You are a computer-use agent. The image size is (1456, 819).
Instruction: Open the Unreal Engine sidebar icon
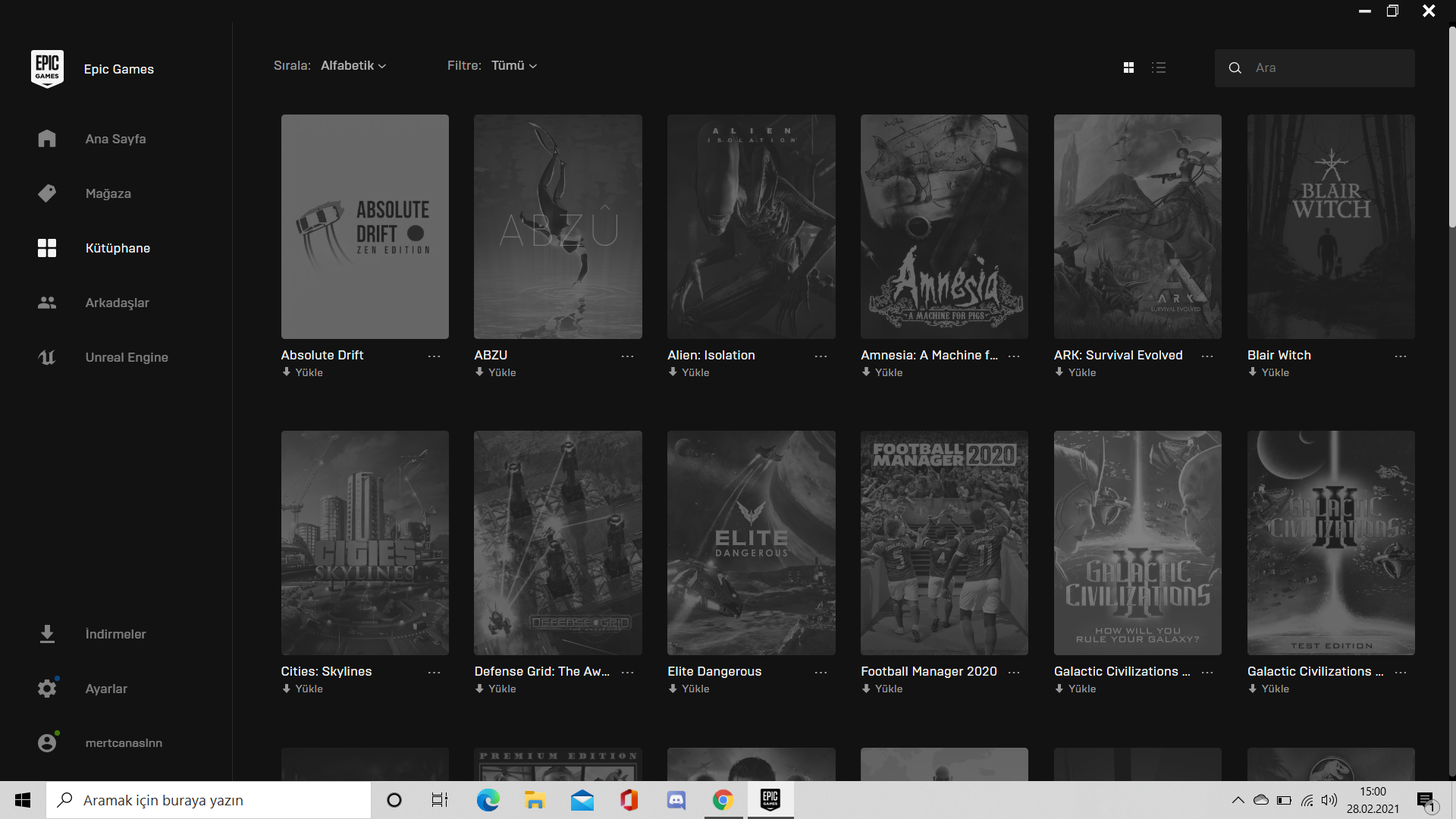click(47, 357)
